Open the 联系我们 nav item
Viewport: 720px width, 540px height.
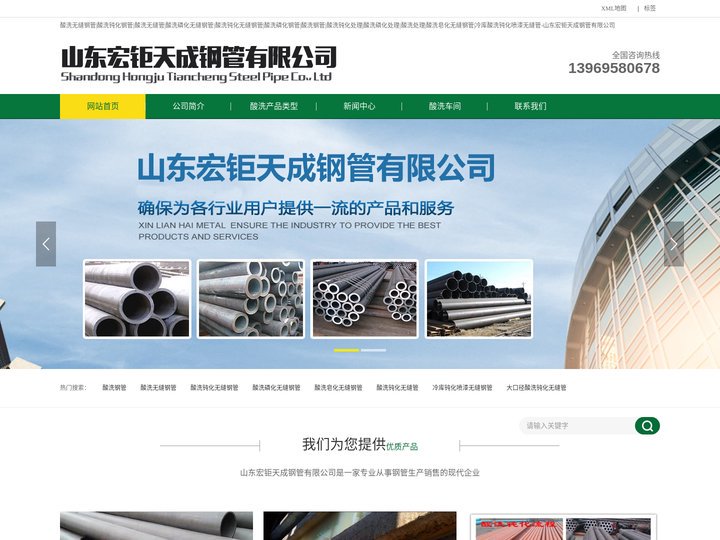pos(530,106)
